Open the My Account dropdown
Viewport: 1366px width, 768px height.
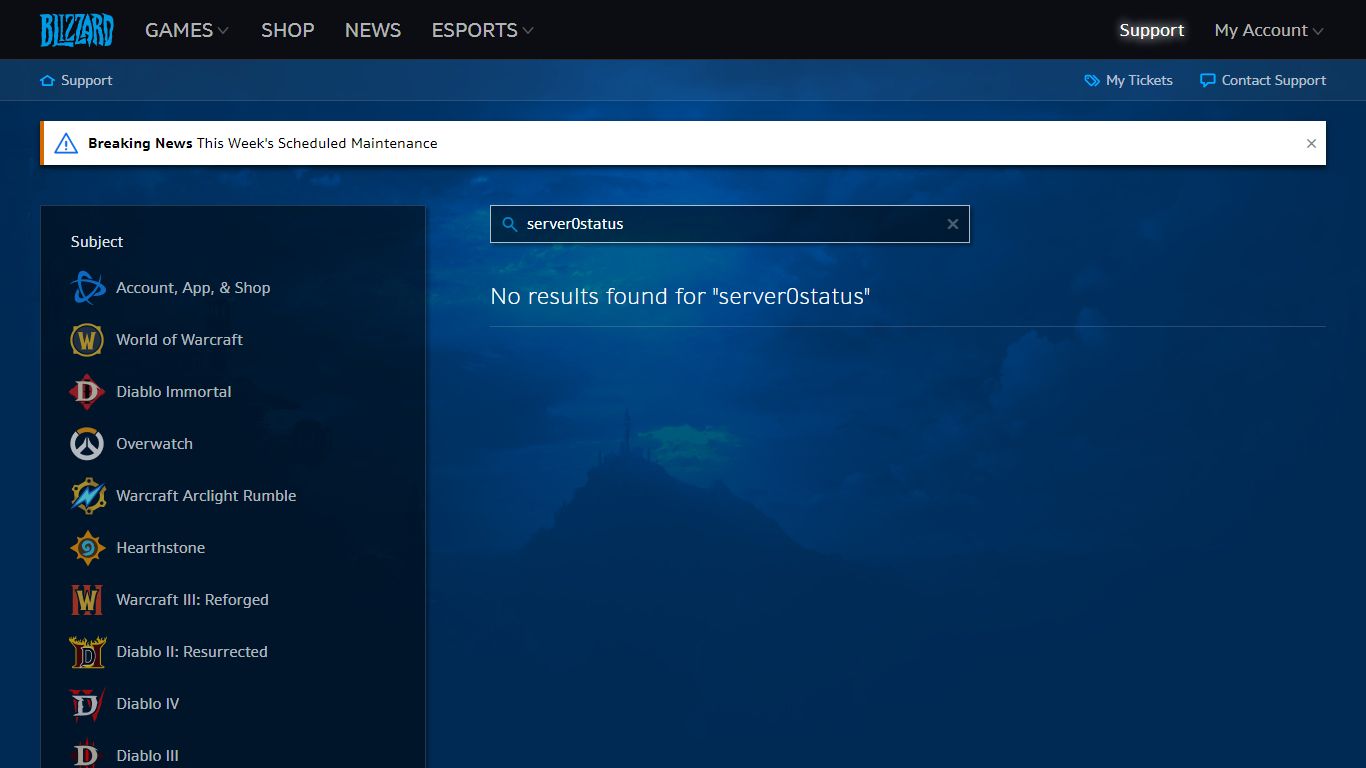point(1269,30)
